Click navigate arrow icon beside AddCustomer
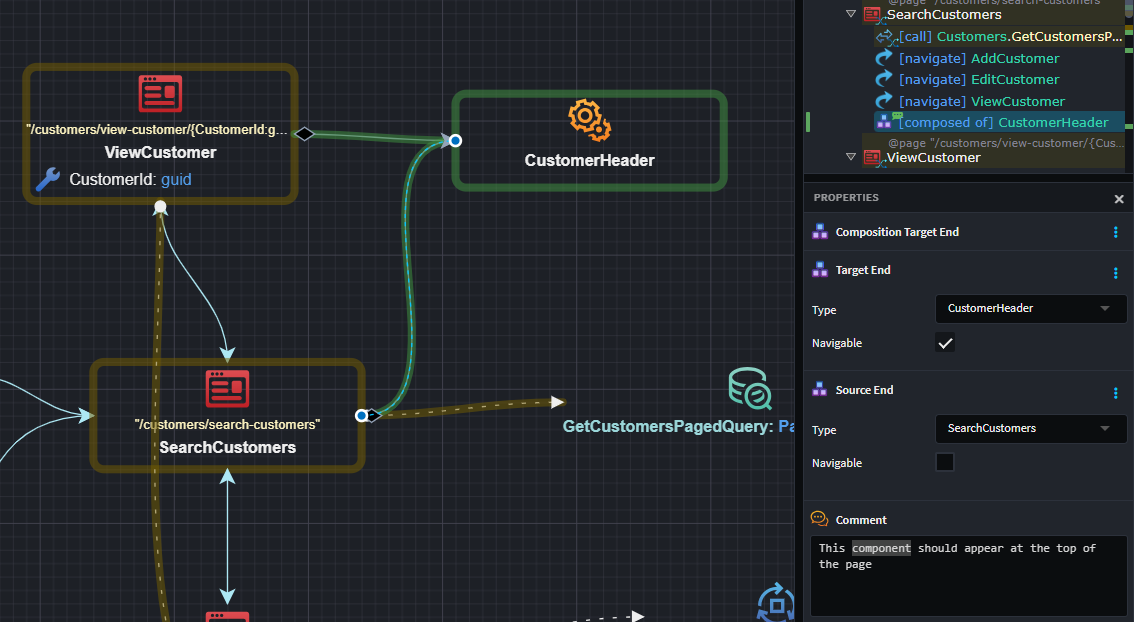1134x622 pixels. [x=884, y=58]
